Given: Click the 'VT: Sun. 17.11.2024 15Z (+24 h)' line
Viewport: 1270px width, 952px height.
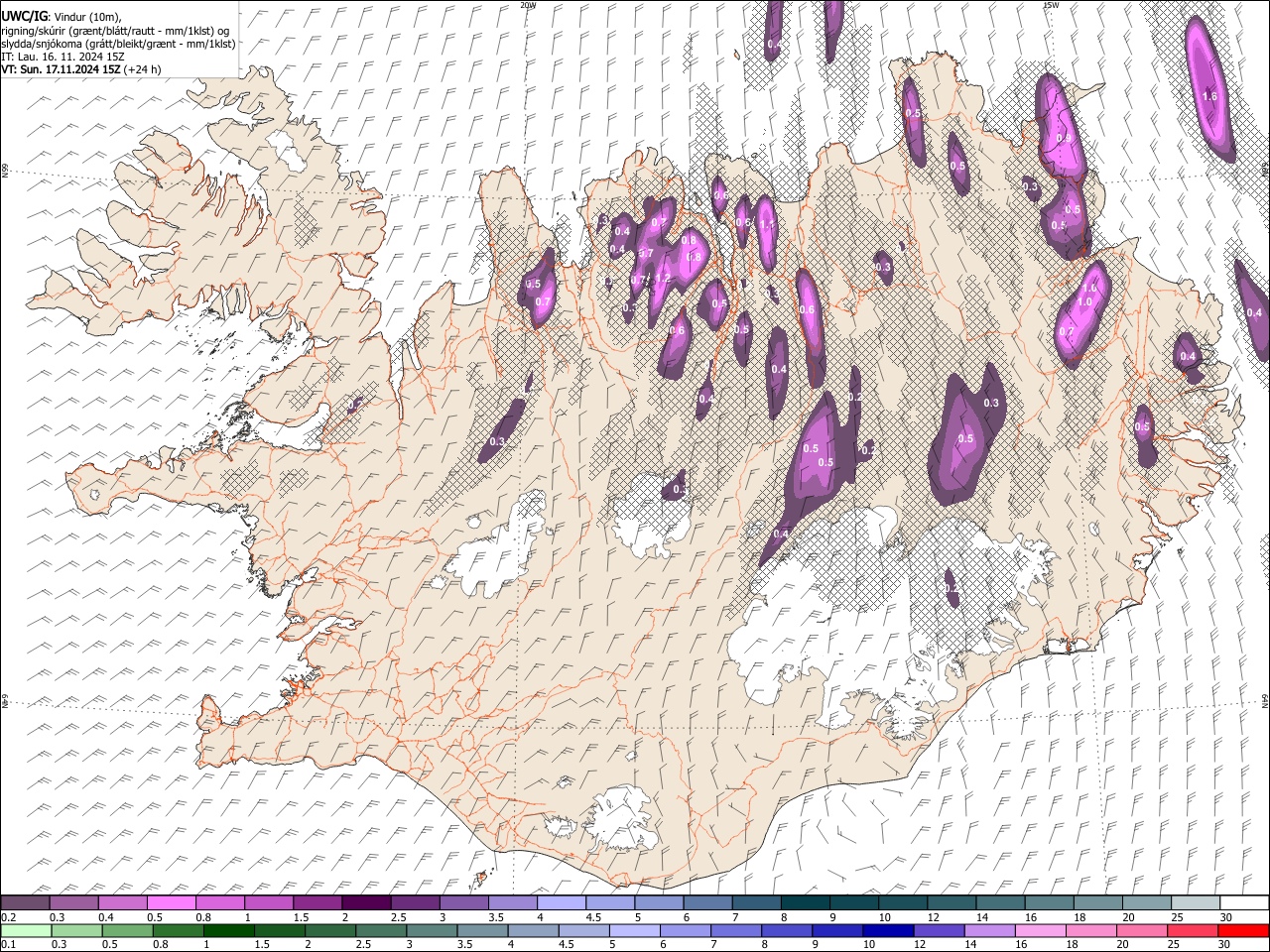Looking at the screenshot, I should [x=80, y=69].
